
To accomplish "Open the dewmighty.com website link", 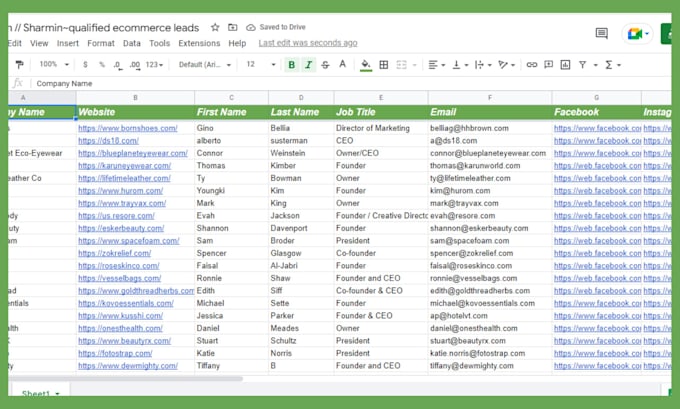I will (x=128, y=366).
